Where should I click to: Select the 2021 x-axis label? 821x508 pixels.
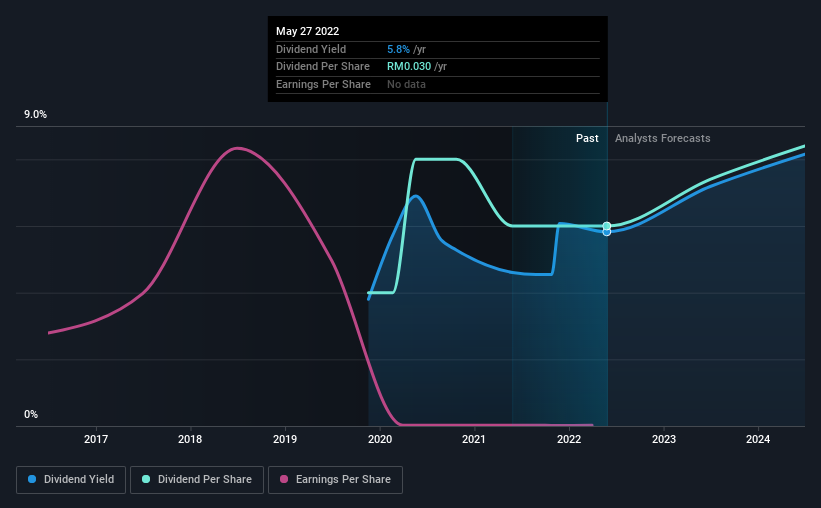coord(474,439)
